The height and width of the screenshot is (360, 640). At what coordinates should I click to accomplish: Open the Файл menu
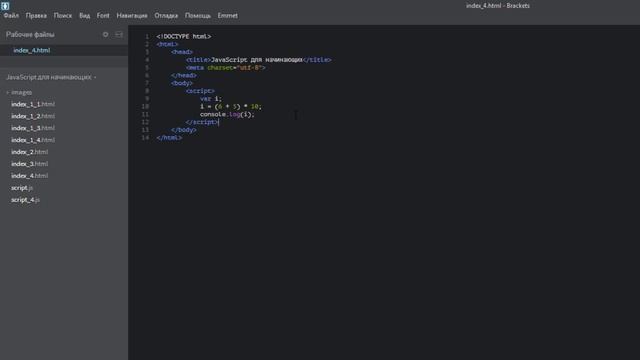11,16
